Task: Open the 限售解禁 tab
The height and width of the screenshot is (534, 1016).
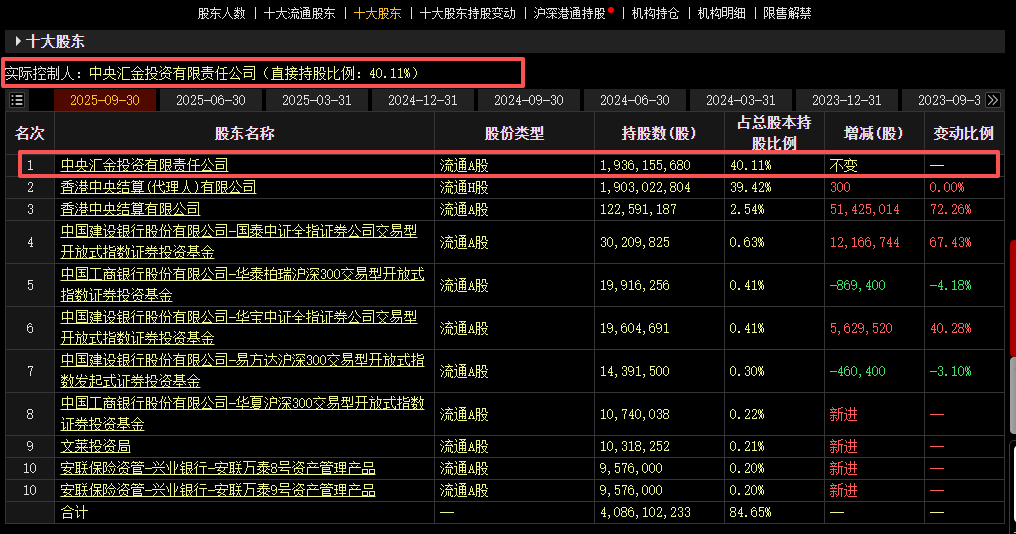Action: (787, 13)
